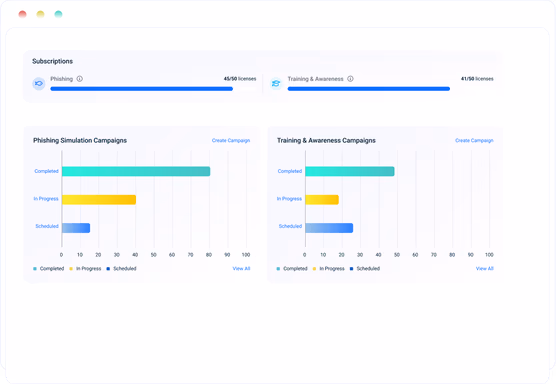The image size is (556, 384).
Task: Click the yellow window dot
Action: click(40, 14)
